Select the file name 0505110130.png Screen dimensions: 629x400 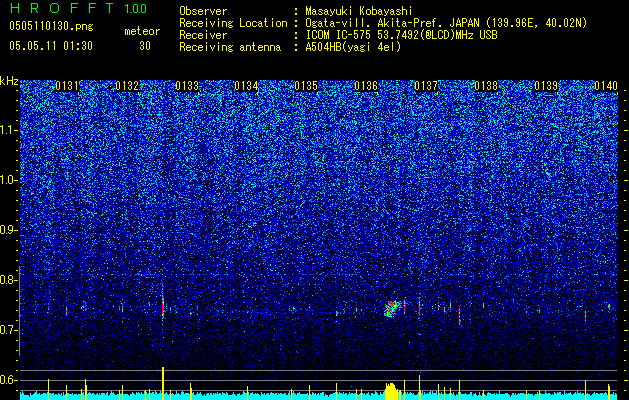pos(51,26)
